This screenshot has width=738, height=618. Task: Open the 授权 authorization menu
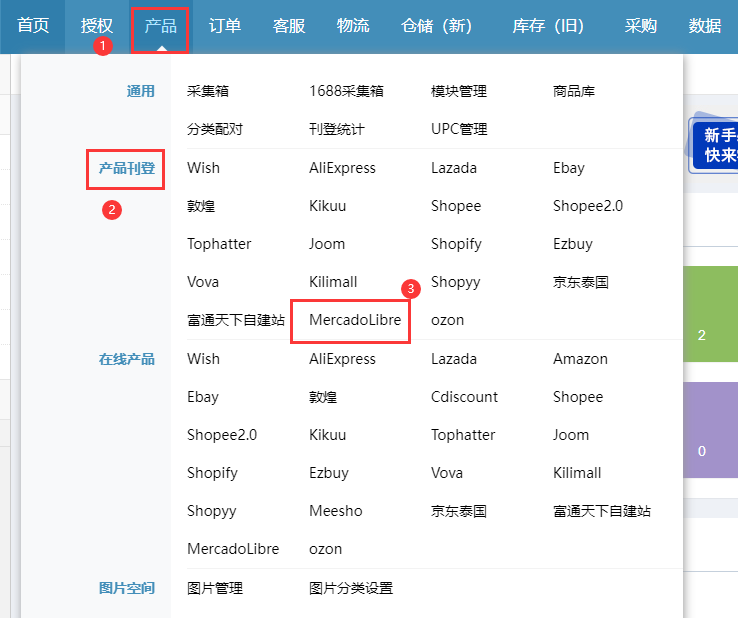(x=96, y=25)
